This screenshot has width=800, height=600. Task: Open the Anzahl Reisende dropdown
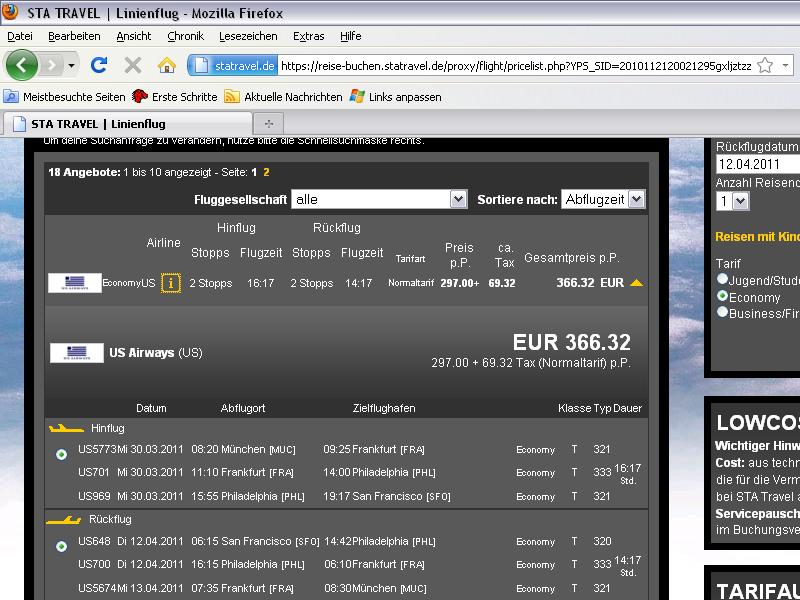733,201
